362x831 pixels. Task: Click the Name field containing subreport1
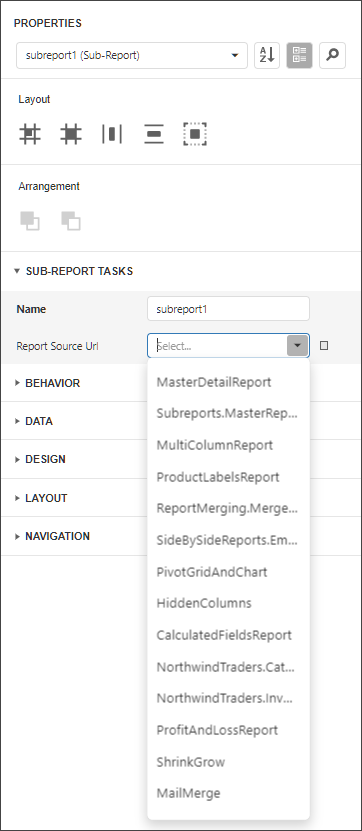click(x=228, y=309)
